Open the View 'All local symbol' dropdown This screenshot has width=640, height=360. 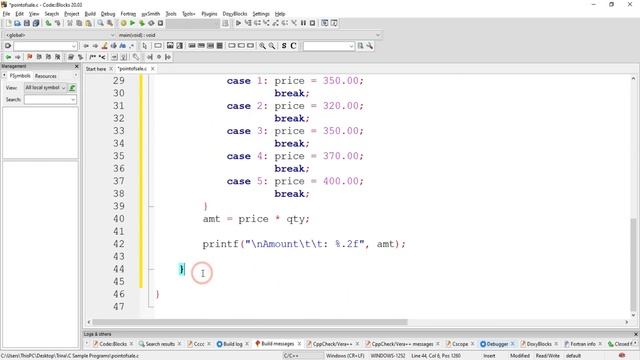(45, 88)
